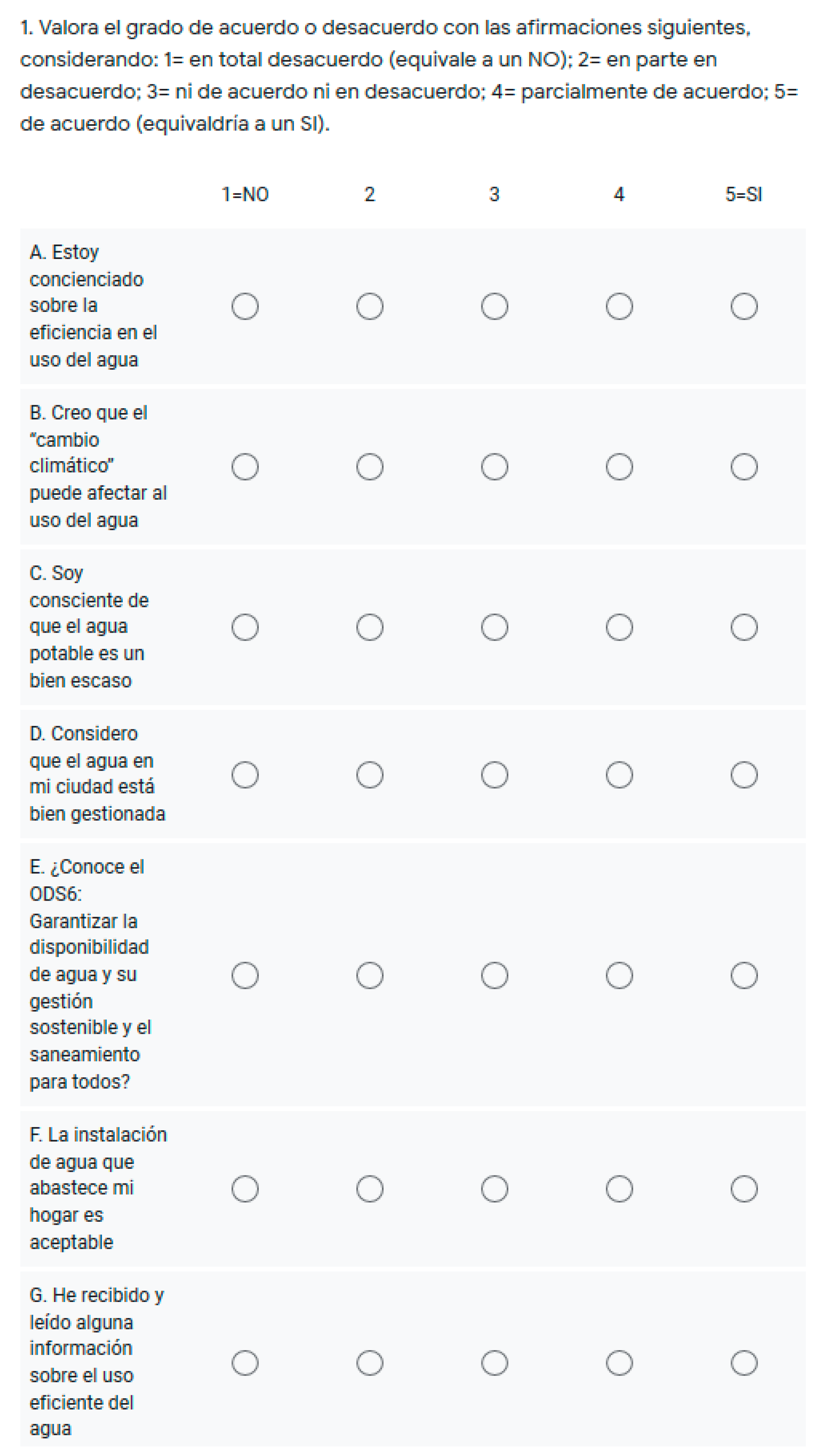Rate statement A with option 3

click(494, 306)
